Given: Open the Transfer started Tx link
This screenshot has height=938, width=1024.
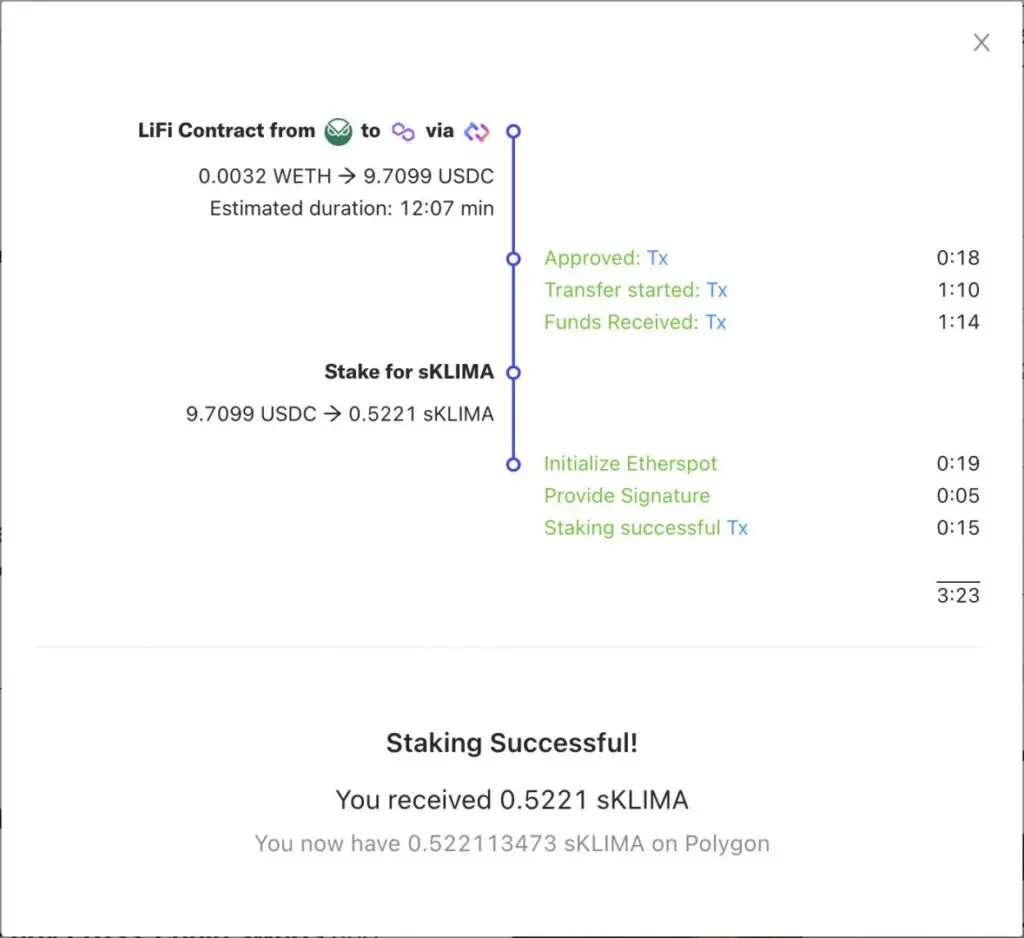Looking at the screenshot, I should coord(716,290).
